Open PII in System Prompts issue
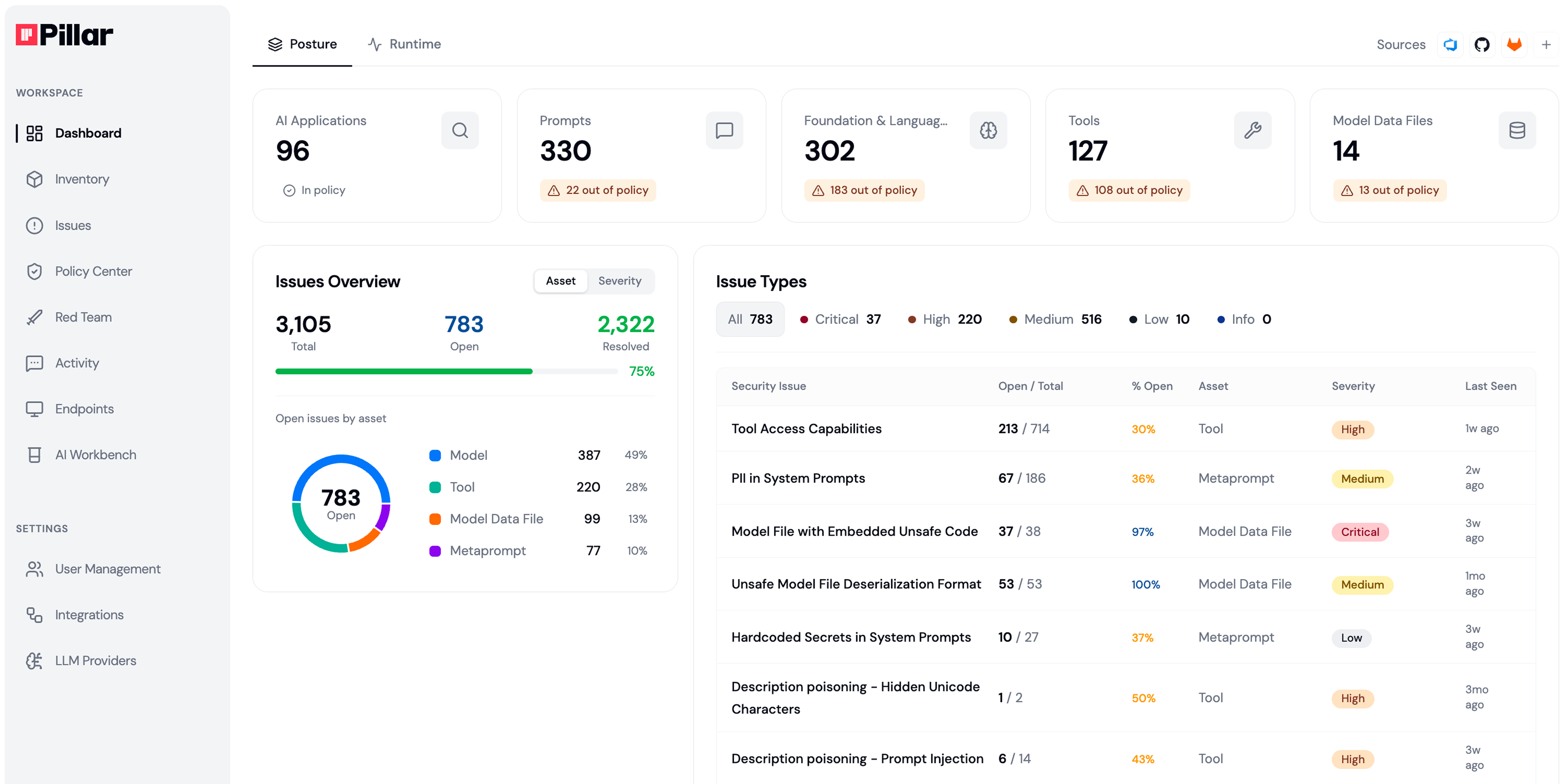Viewport: 1565px width, 784px height. (x=1126, y=478)
